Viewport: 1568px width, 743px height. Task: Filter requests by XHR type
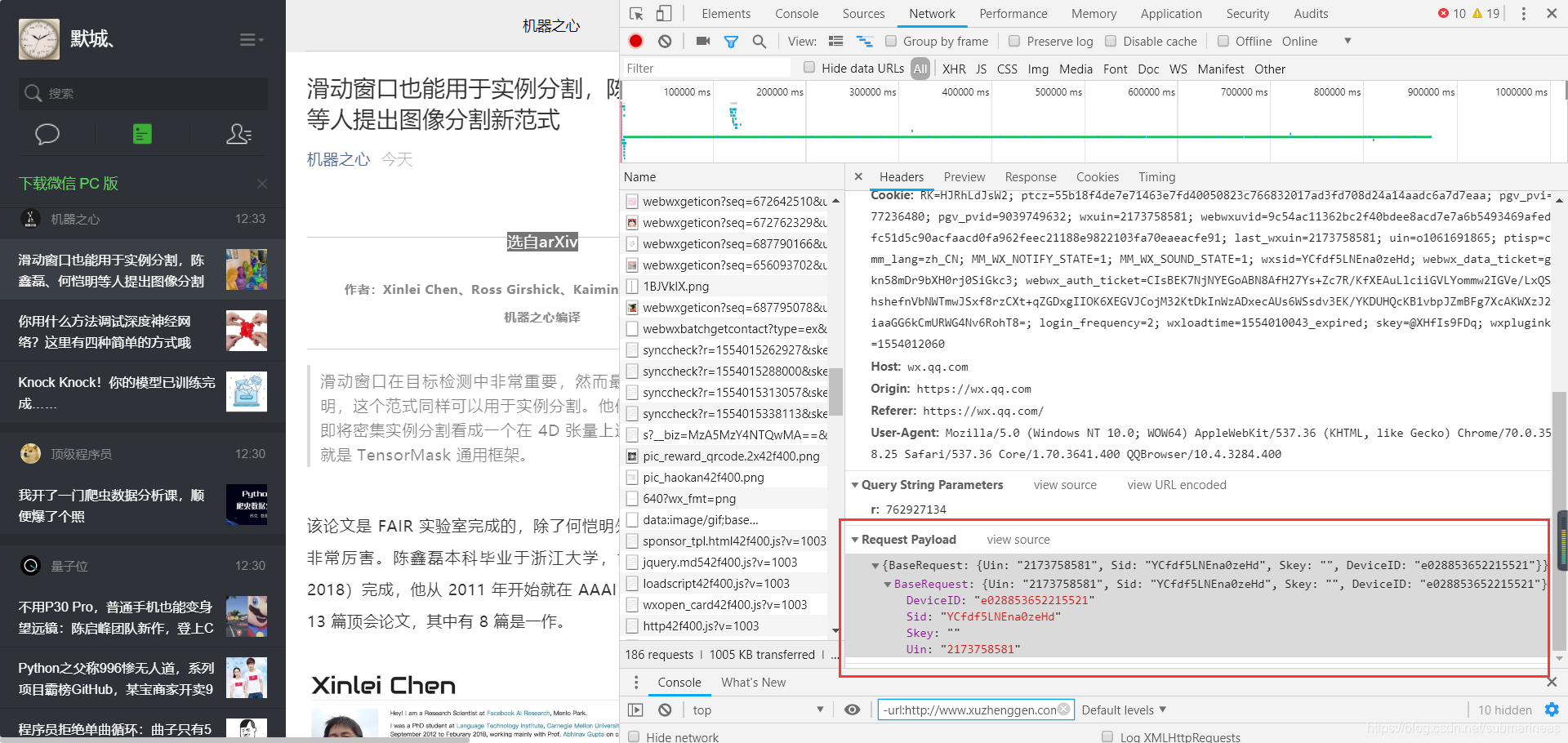954,69
